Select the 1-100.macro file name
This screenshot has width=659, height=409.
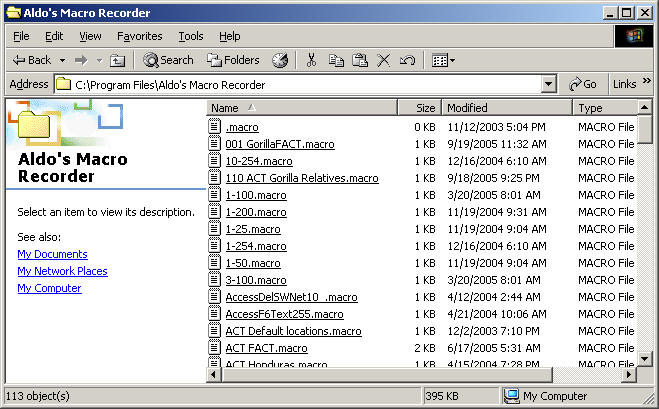pos(256,195)
